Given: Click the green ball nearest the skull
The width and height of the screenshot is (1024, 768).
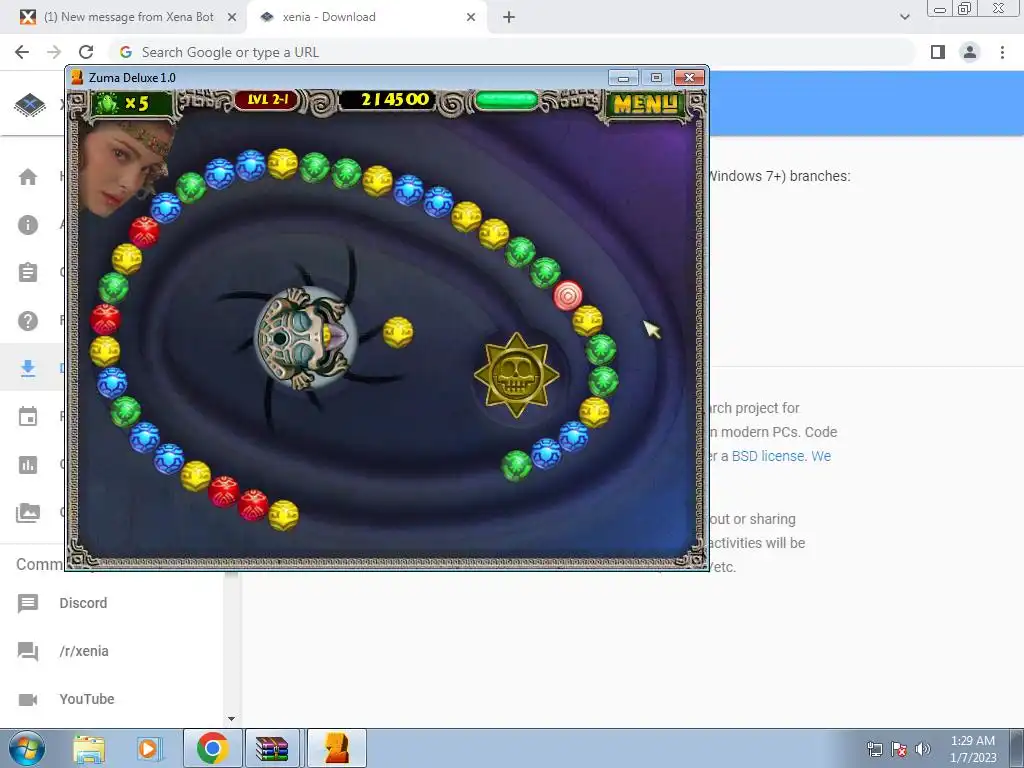Looking at the screenshot, I should pos(516,466).
